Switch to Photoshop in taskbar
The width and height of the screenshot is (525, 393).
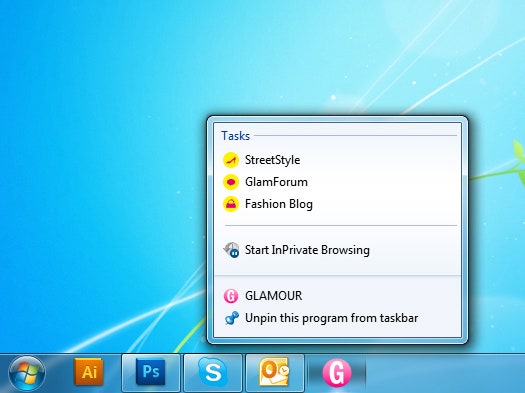tap(151, 373)
